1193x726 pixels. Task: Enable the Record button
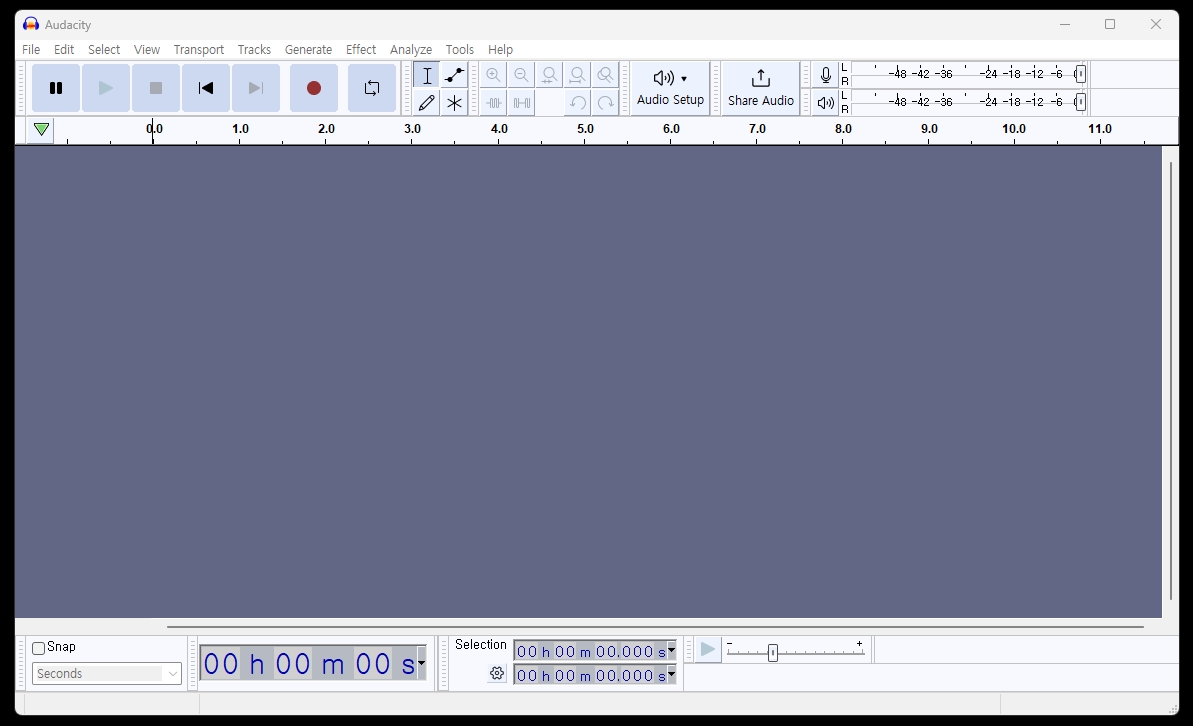tap(313, 88)
